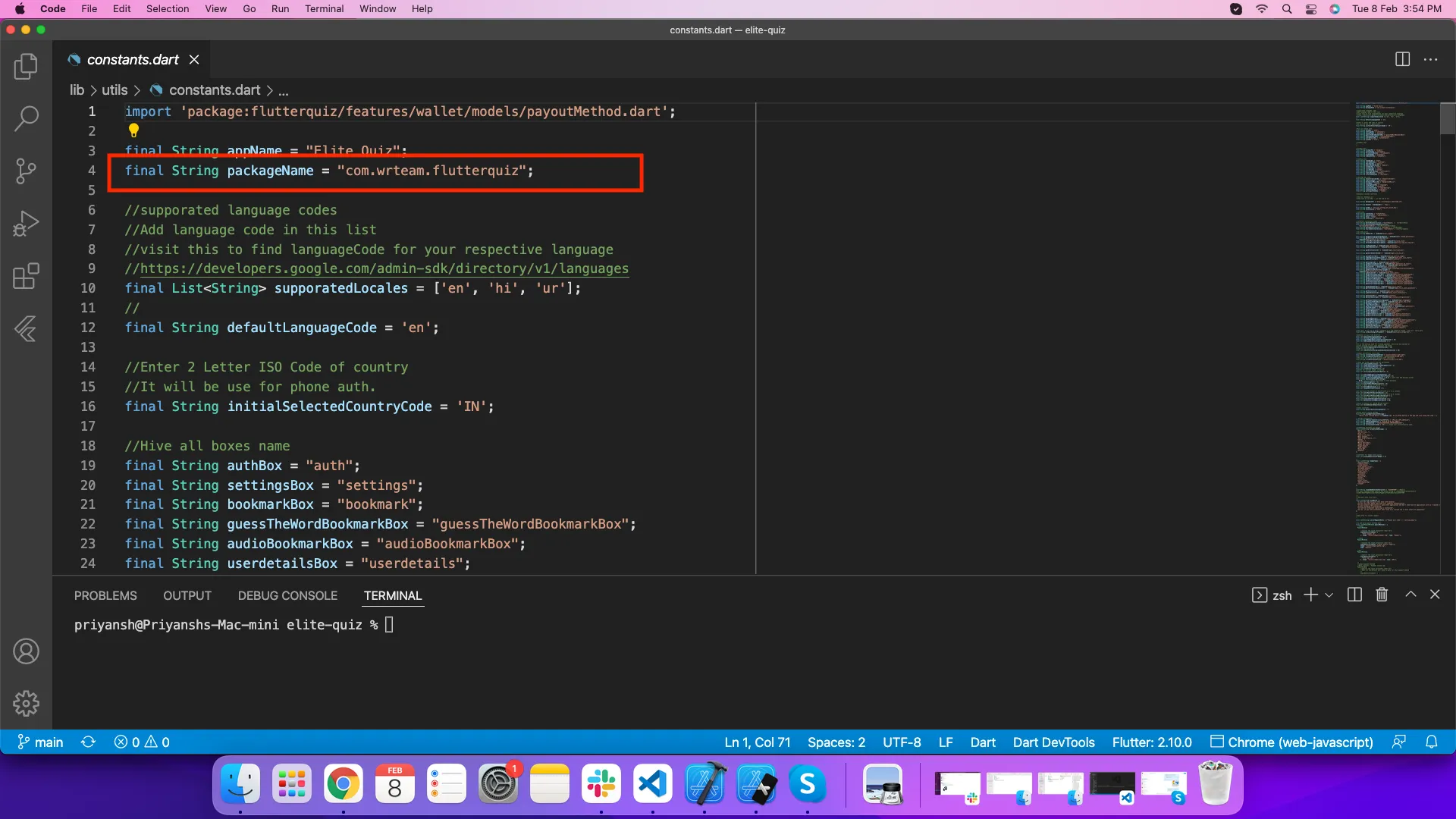Expand breadcrumb ellipsis after constants.dart
Image resolution: width=1456 pixels, height=819 pixels.
(284, 91)
